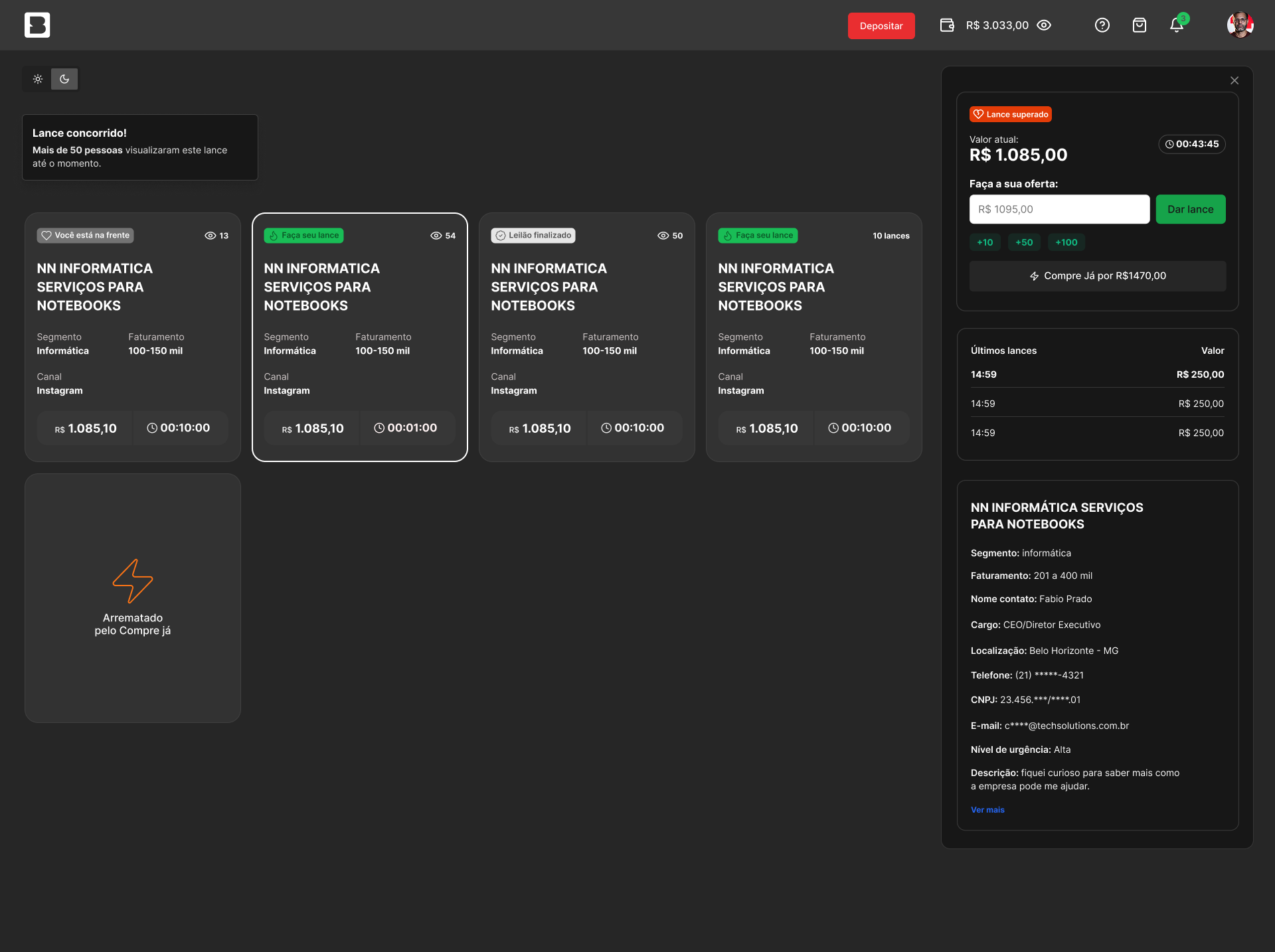Open the shopping bag icon
1275x952 pixels.
click(x=1140, y=25)
